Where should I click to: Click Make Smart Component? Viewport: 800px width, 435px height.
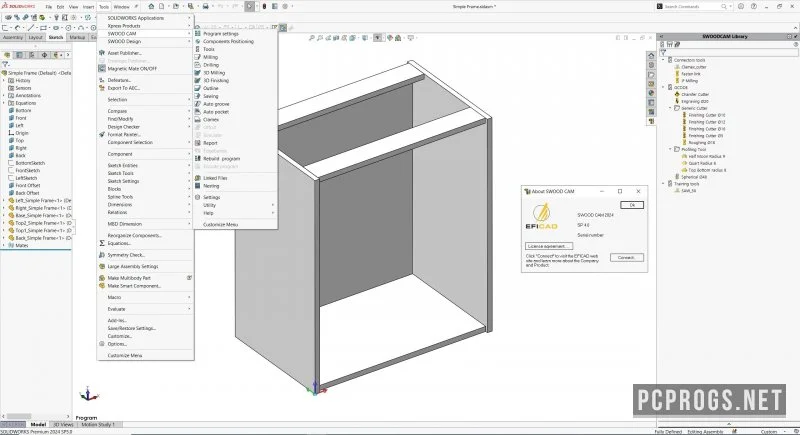[134, 286]
